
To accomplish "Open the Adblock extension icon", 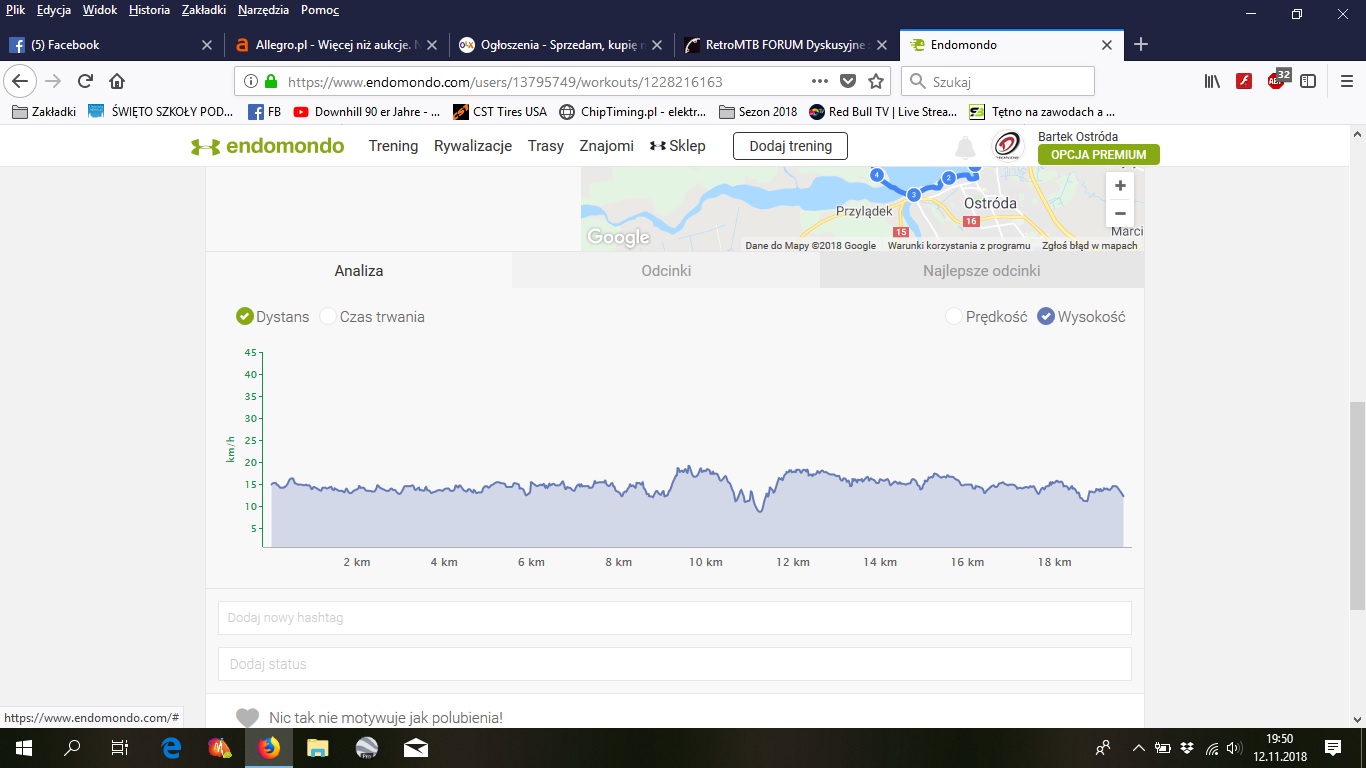I will (1277, 81).
